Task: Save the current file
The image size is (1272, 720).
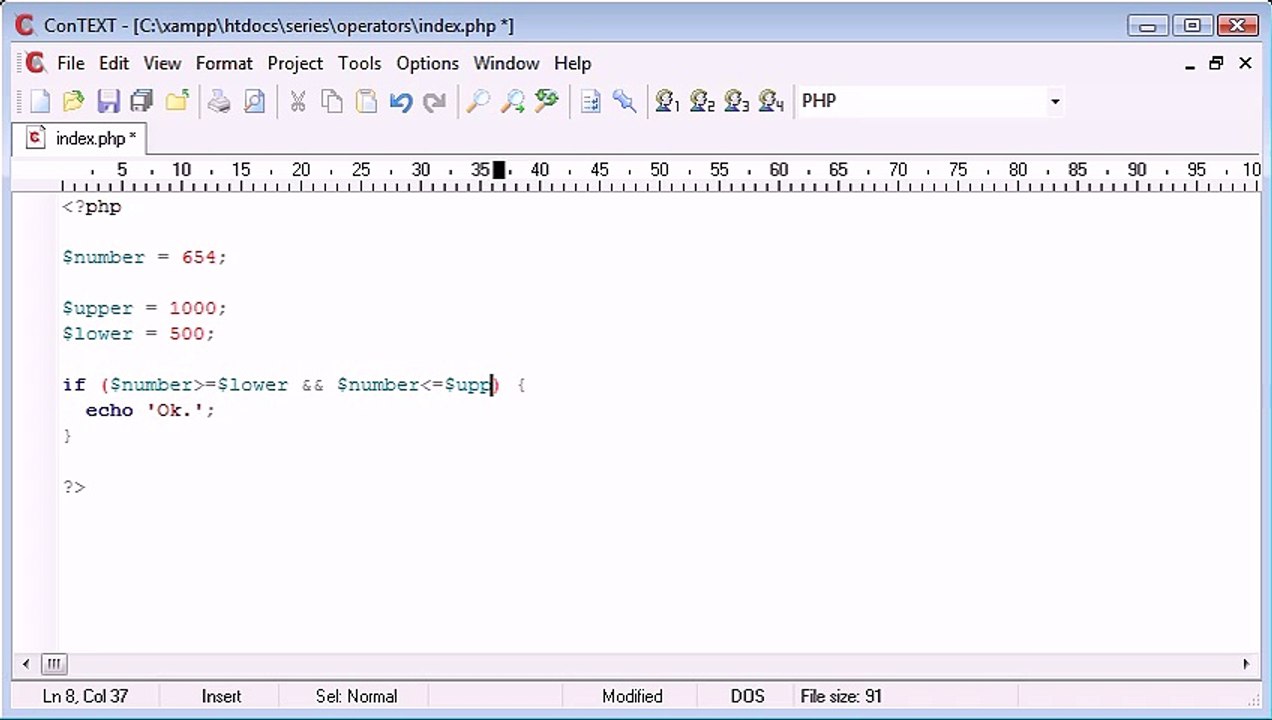Action: tap(108, 101)
